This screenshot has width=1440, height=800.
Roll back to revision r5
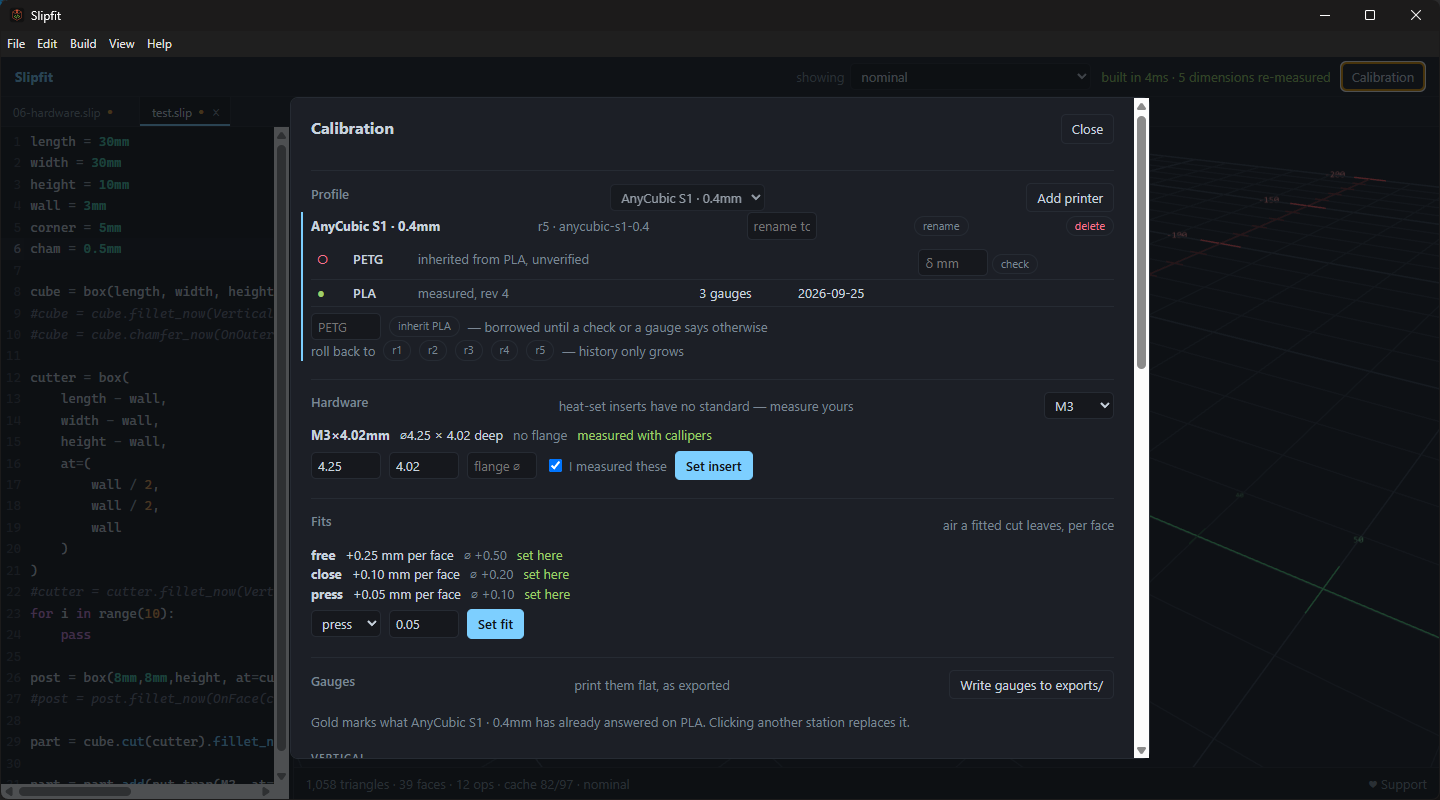tap(540, 351)
